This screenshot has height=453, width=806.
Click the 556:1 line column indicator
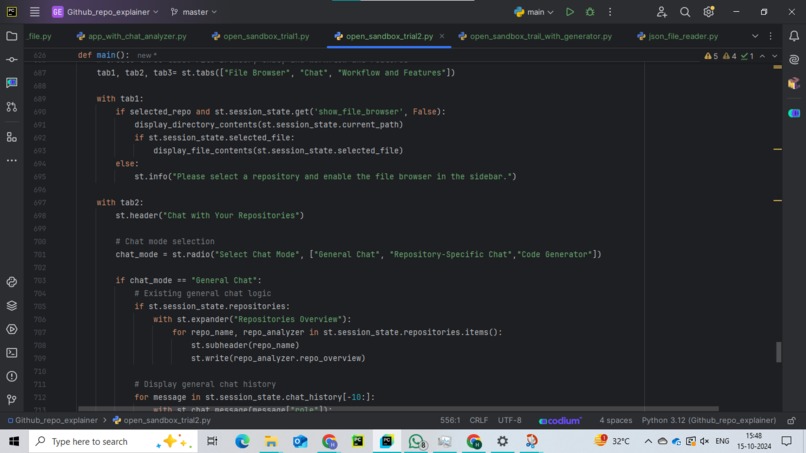tap(450, 421)
